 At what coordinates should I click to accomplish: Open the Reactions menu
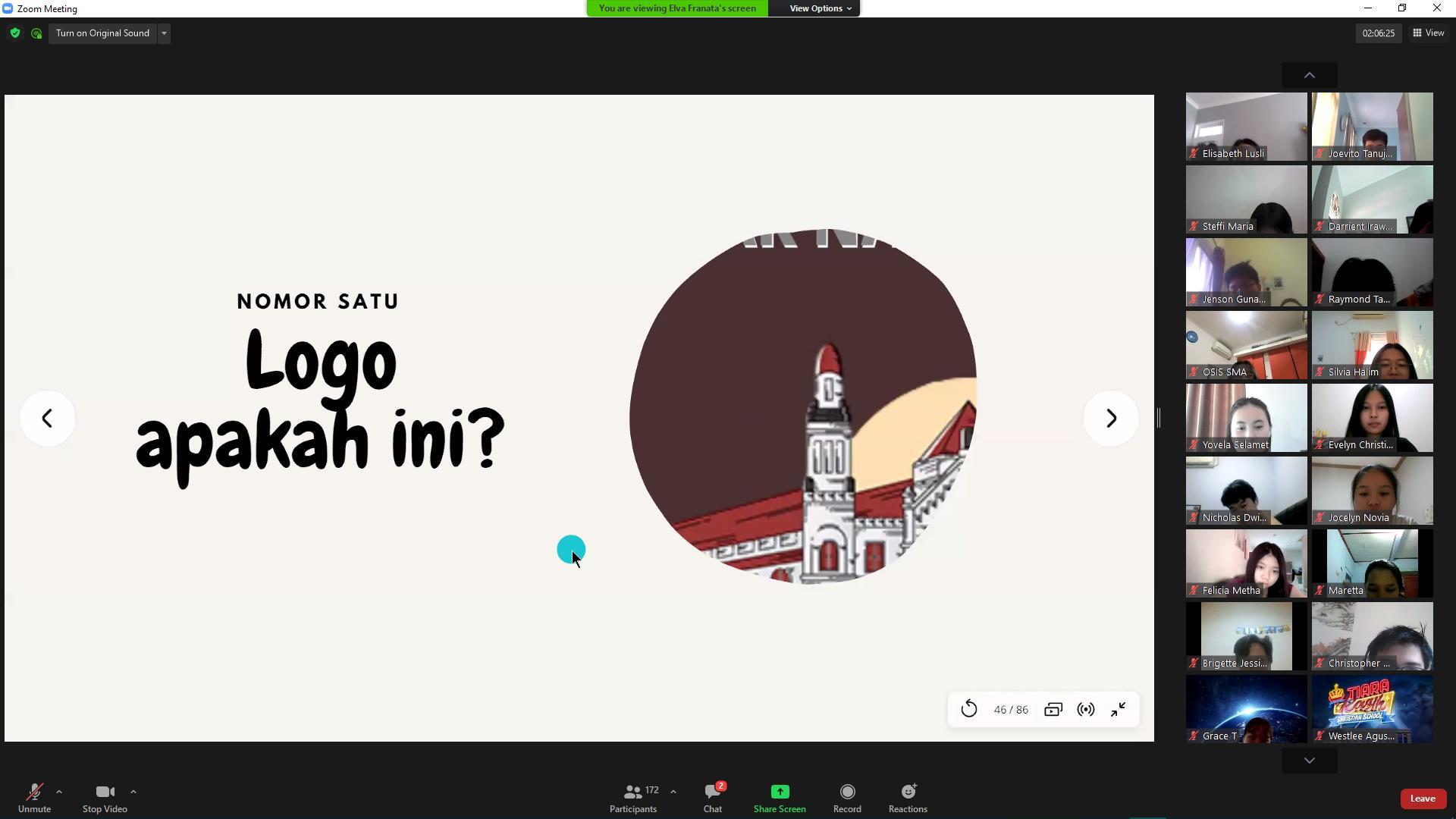[908, 798]
